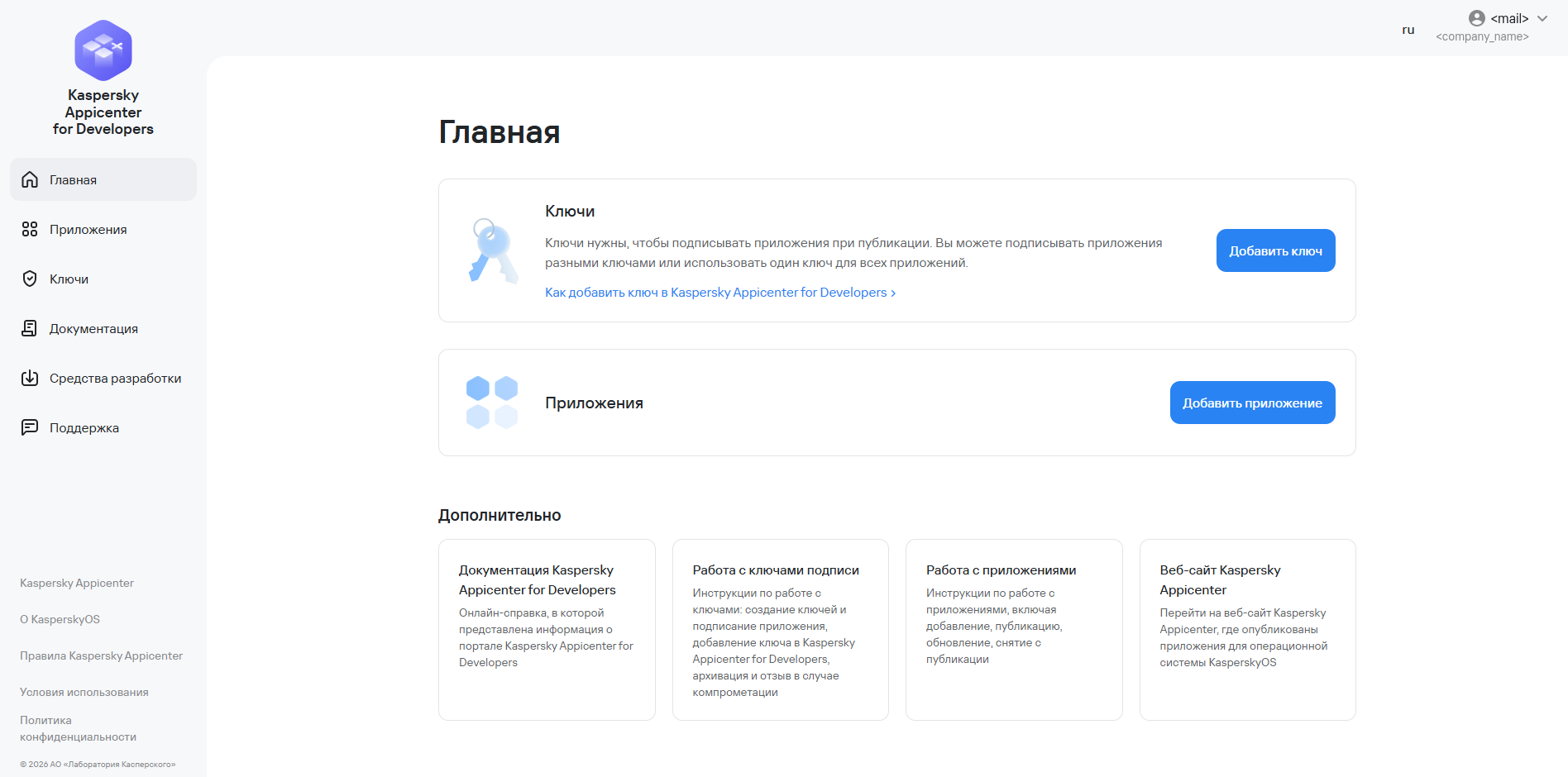Click the hexagons illustration in Приложения card
The image size is (1568, 777).
492,403
